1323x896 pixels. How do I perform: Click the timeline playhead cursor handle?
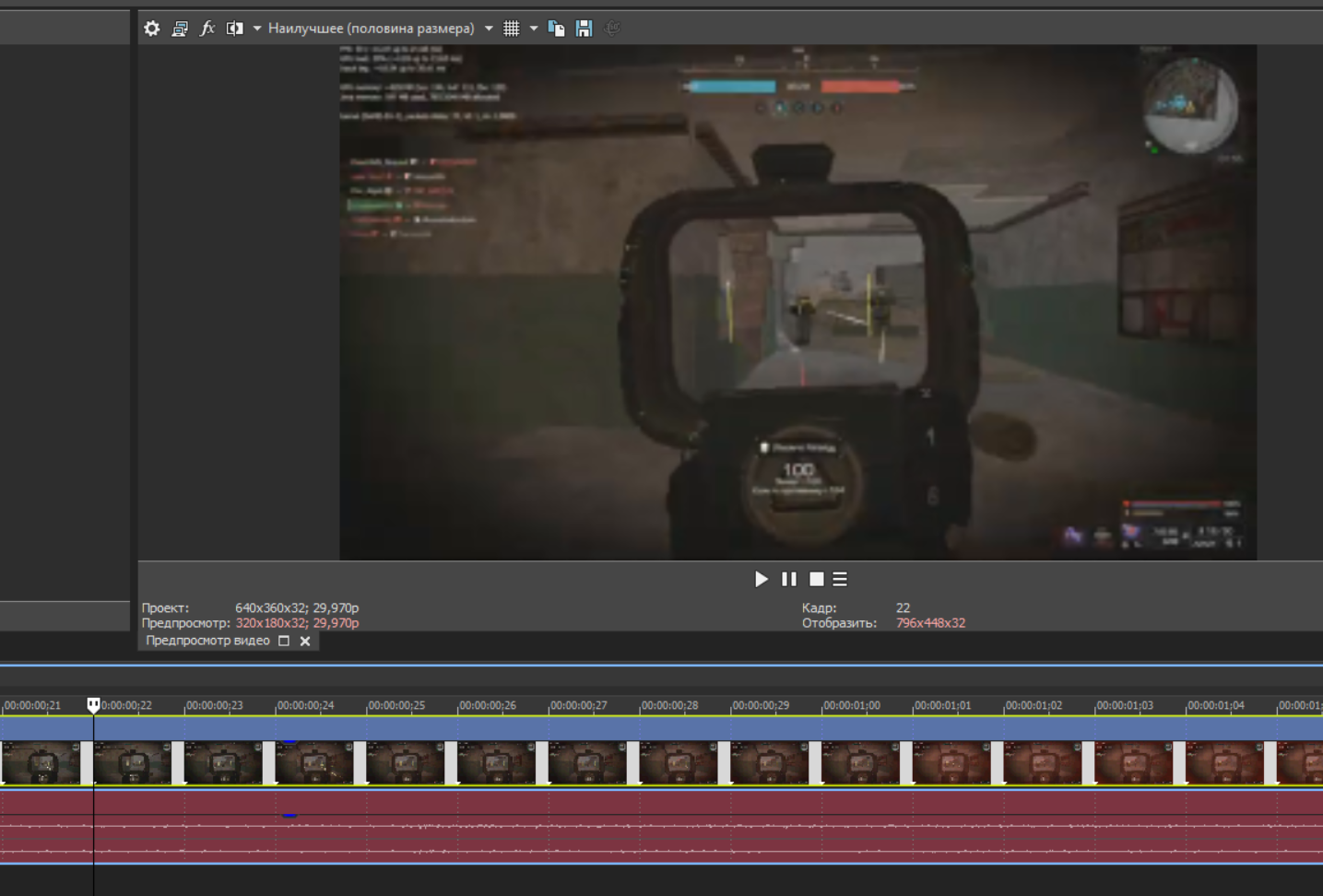click(93, 705)
